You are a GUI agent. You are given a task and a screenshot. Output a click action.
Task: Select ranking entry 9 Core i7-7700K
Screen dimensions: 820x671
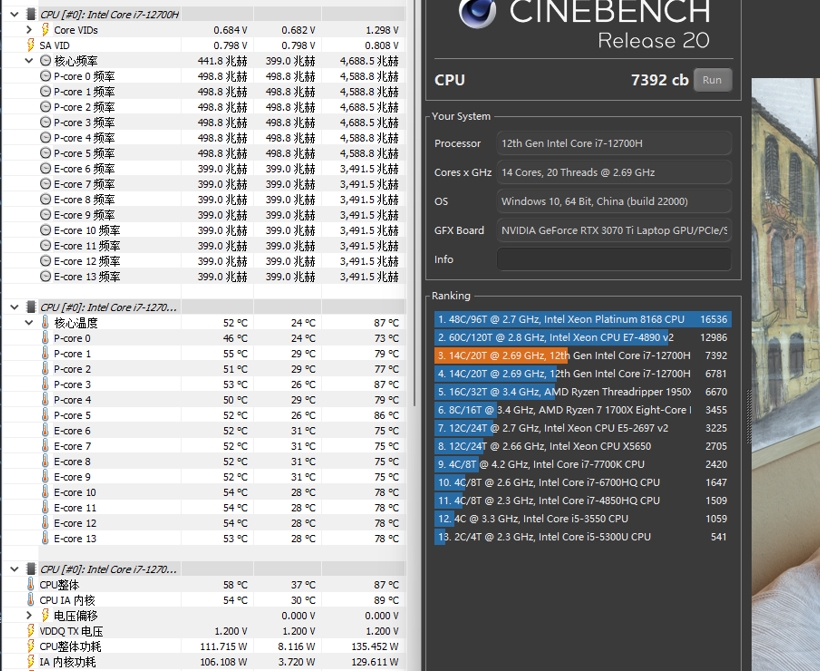coord(583,464)
